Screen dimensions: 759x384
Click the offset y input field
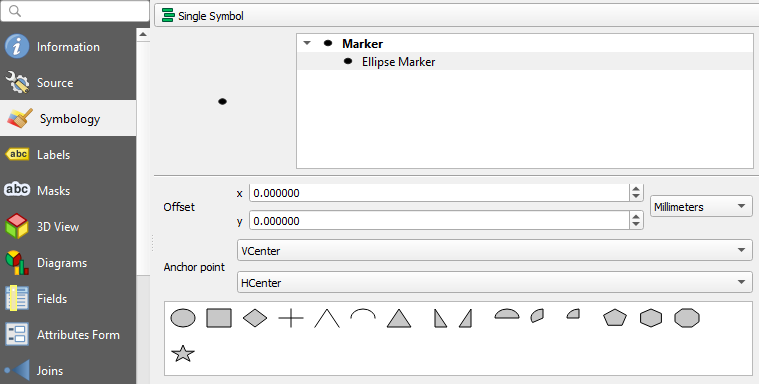439,221
